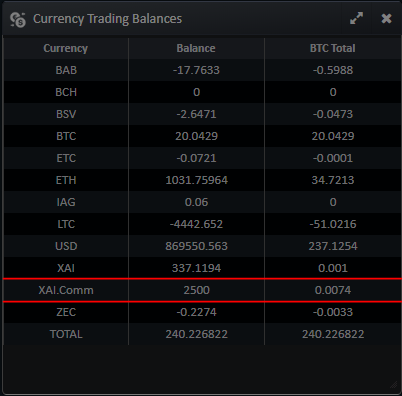Screen dimensions: 402x396
Task: Select the XAI currency cell
Action: click(66, 268)
